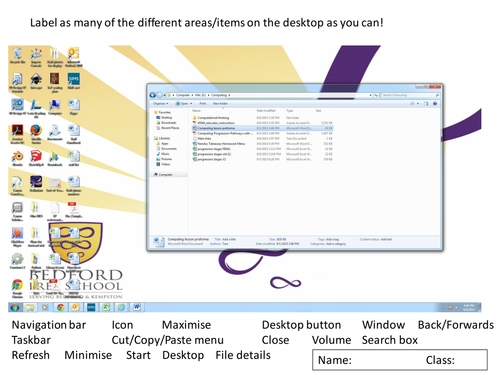This screenshot has height=375, width=500.
Task: Open the recent pages dropdown arrow
Action: tap(165, 95)
